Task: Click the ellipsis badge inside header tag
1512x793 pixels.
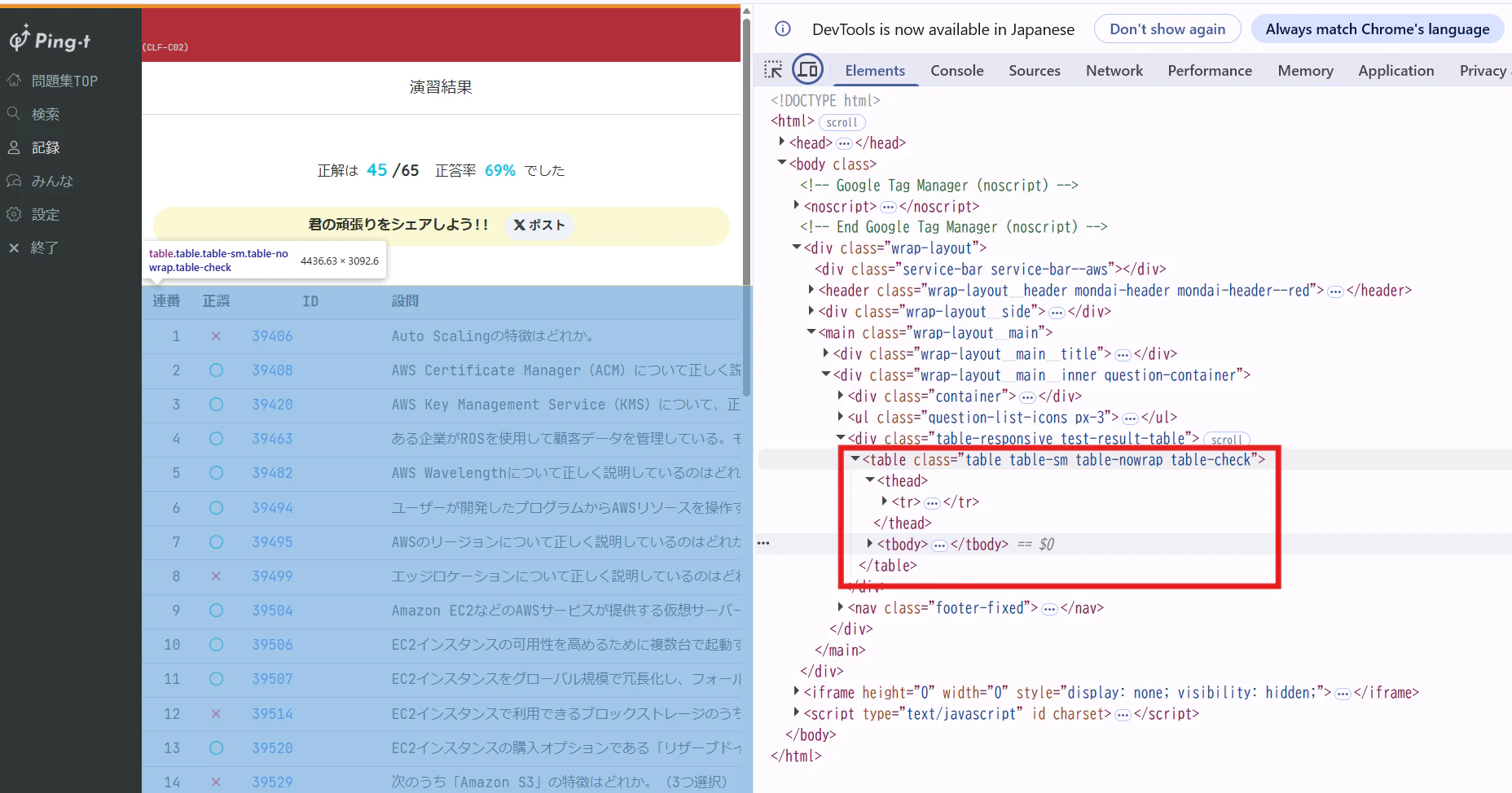Action: 1335,291
